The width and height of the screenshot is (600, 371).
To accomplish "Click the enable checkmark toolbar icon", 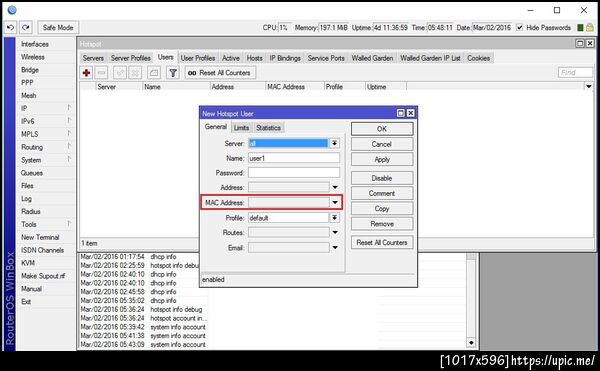I will [x=120, y=73].
